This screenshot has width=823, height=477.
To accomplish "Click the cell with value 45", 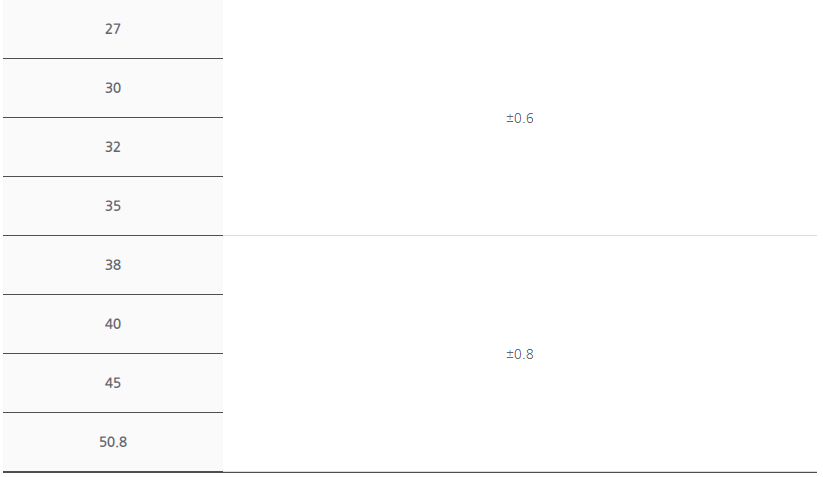I will [x=113, y=383].
